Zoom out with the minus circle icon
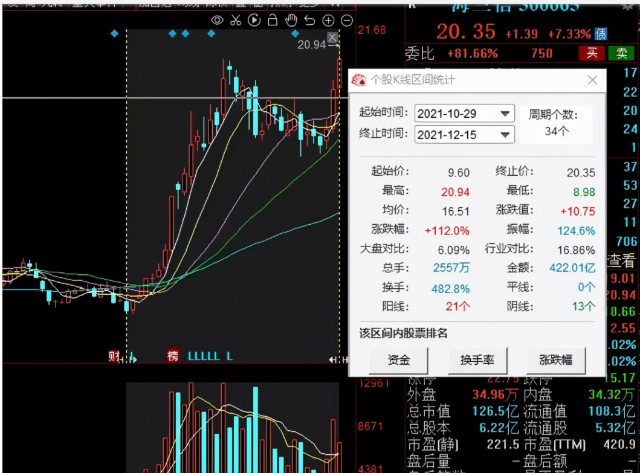The height and width of the screenshot is (473, 640). point(347,20)
